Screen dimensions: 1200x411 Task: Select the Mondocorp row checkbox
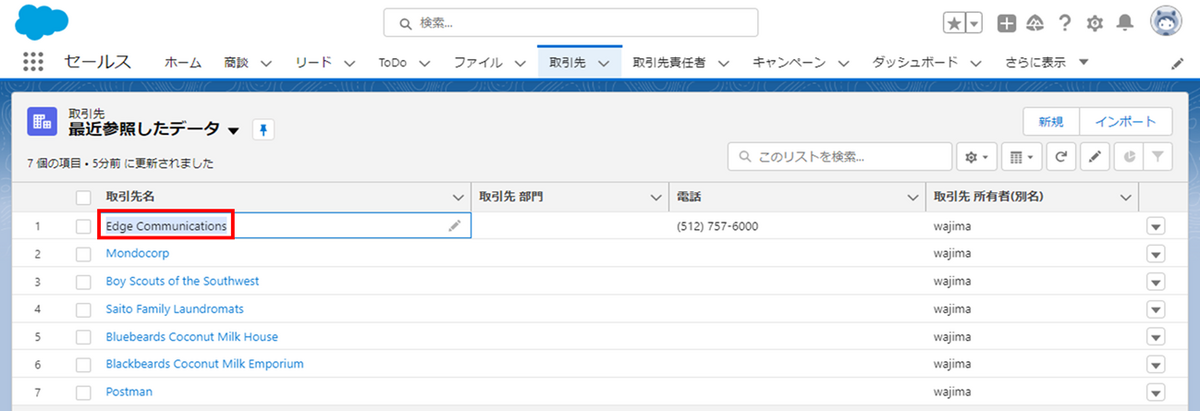(x=84, y=254)
